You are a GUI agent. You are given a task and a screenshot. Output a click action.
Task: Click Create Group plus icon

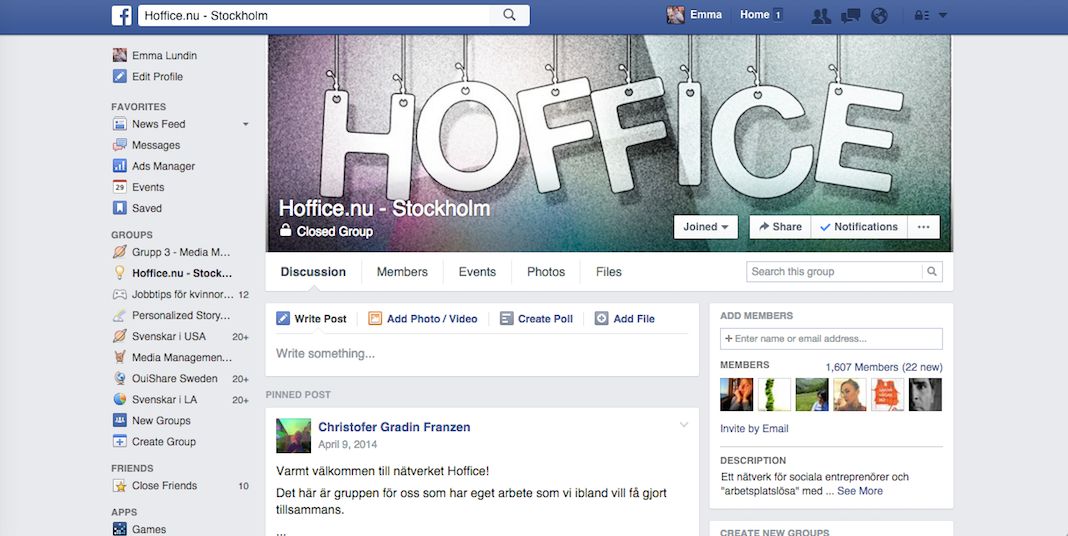tap(120, 442)
